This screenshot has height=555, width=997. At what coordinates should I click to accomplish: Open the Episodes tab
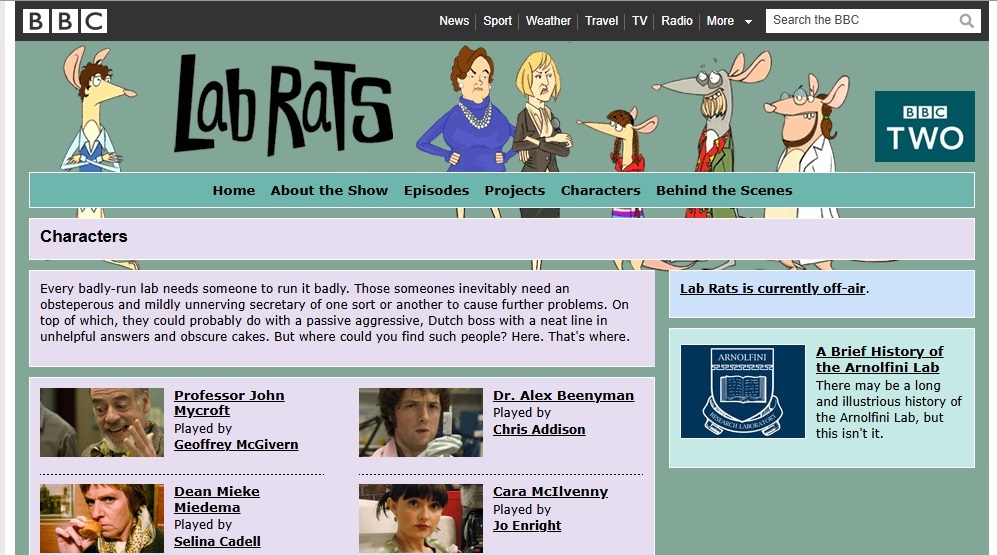point(436,190)
